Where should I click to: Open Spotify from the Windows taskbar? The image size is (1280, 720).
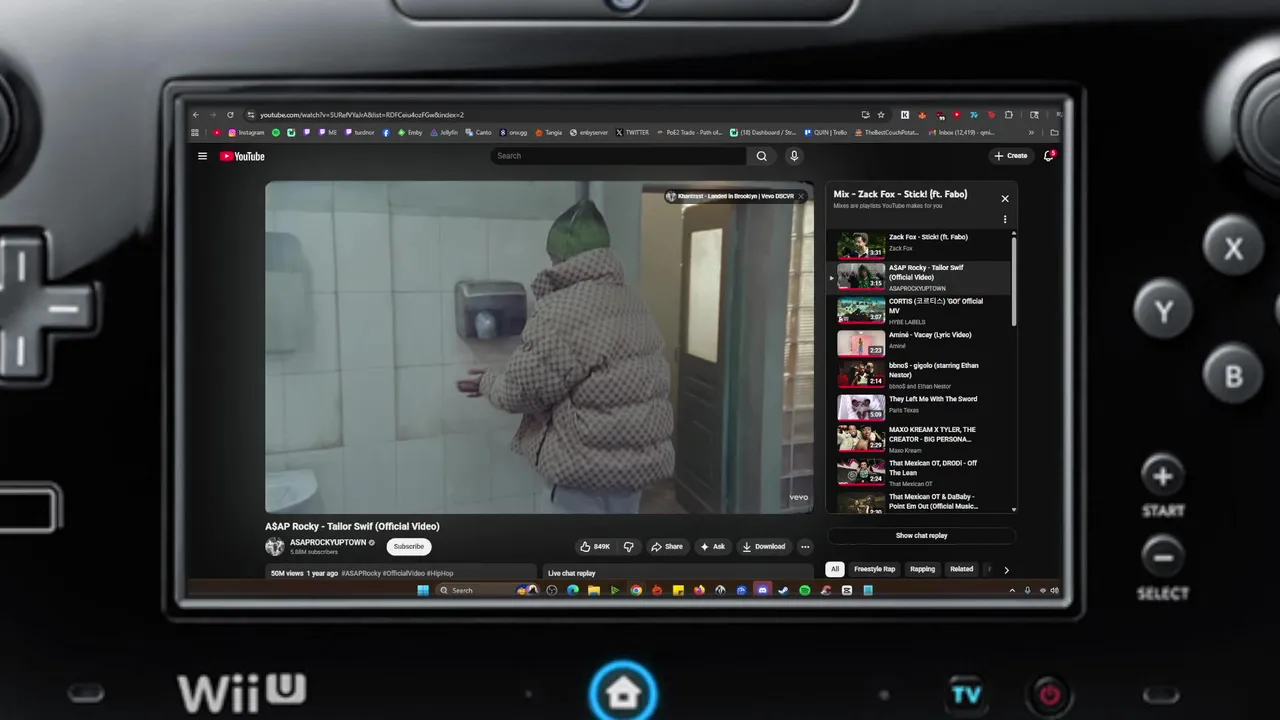coord(805,591)
